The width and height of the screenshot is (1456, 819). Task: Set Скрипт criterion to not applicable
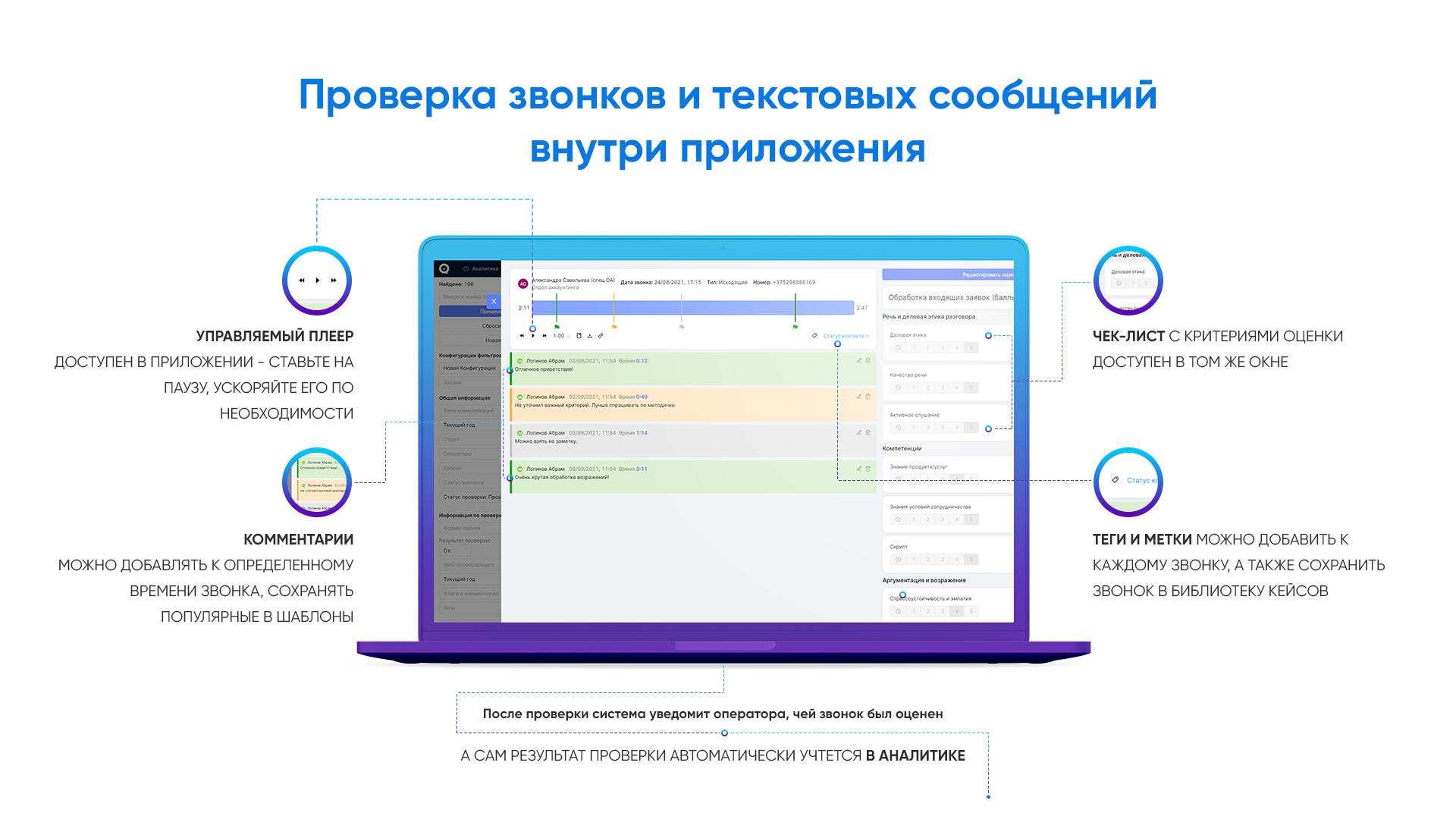point(899,559)
